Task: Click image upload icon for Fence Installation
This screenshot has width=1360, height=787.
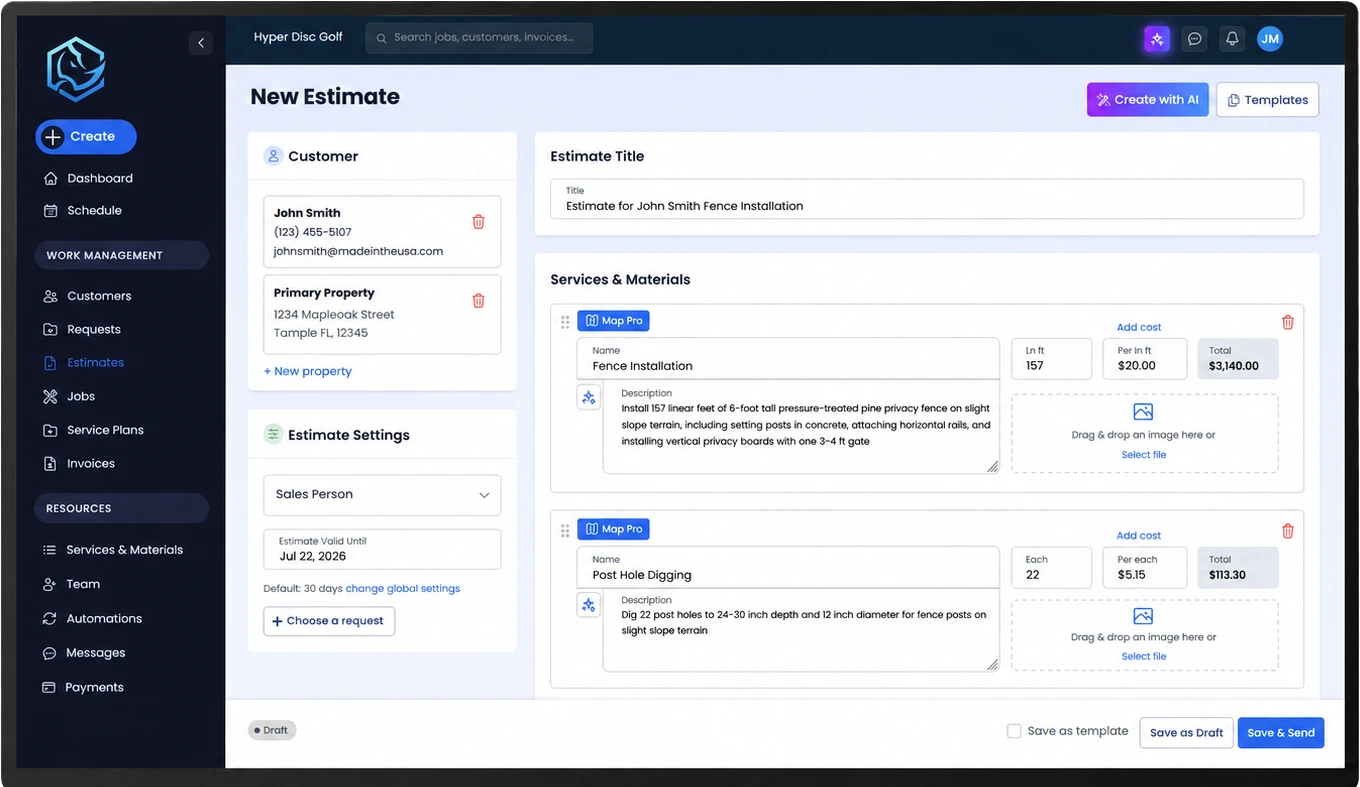Action: 1143,412
